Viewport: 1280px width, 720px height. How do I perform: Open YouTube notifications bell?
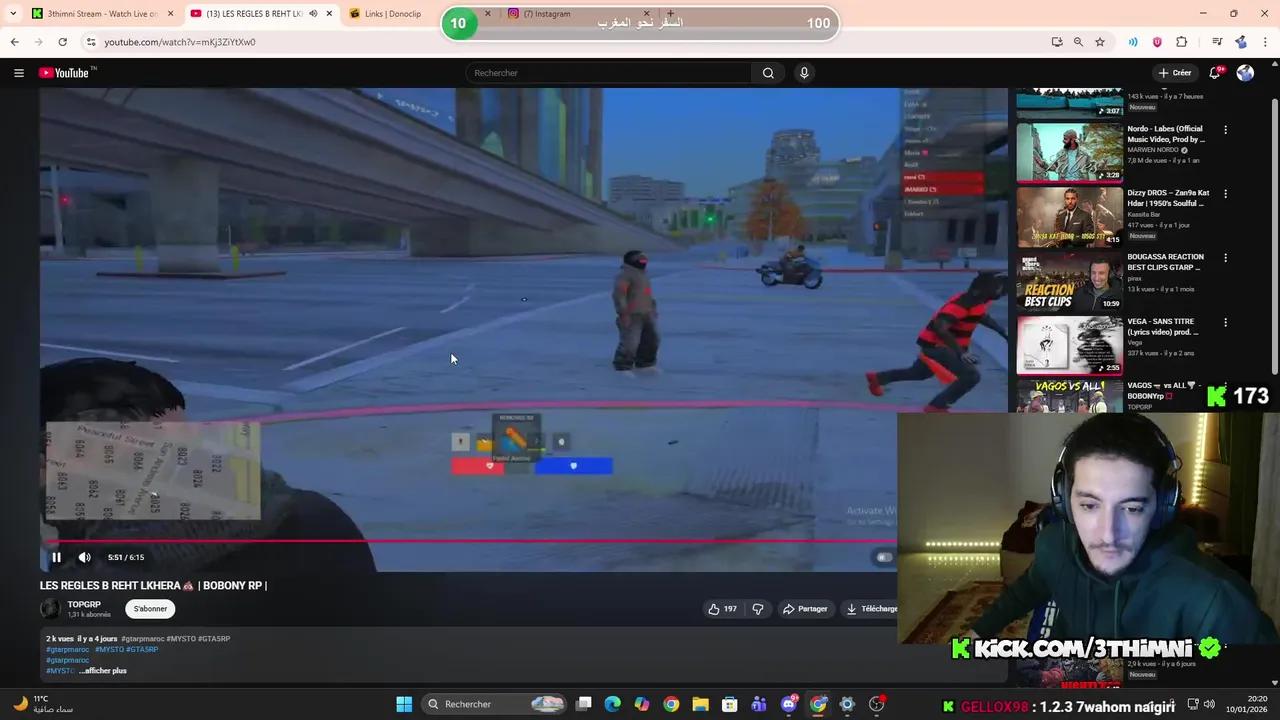coord(1215,72)
